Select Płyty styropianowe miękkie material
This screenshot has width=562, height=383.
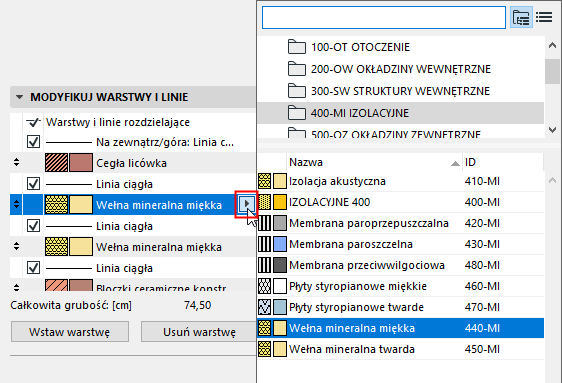[401, 286]
